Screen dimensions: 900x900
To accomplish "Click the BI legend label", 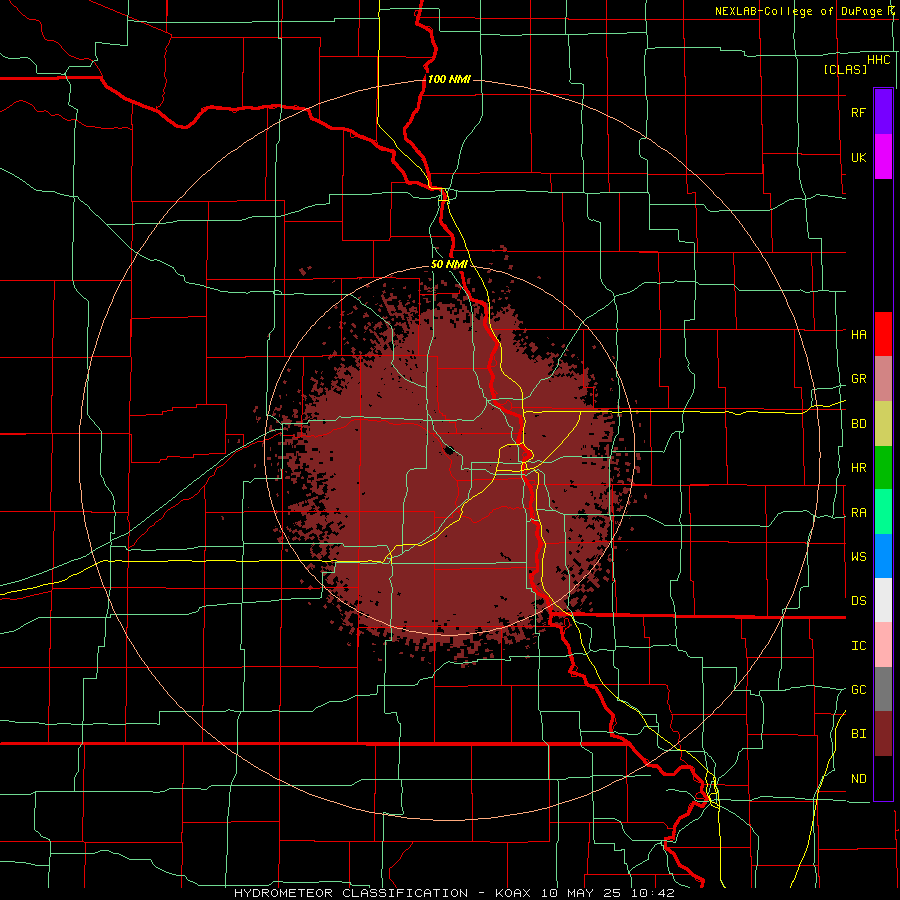I will point(858,734).
